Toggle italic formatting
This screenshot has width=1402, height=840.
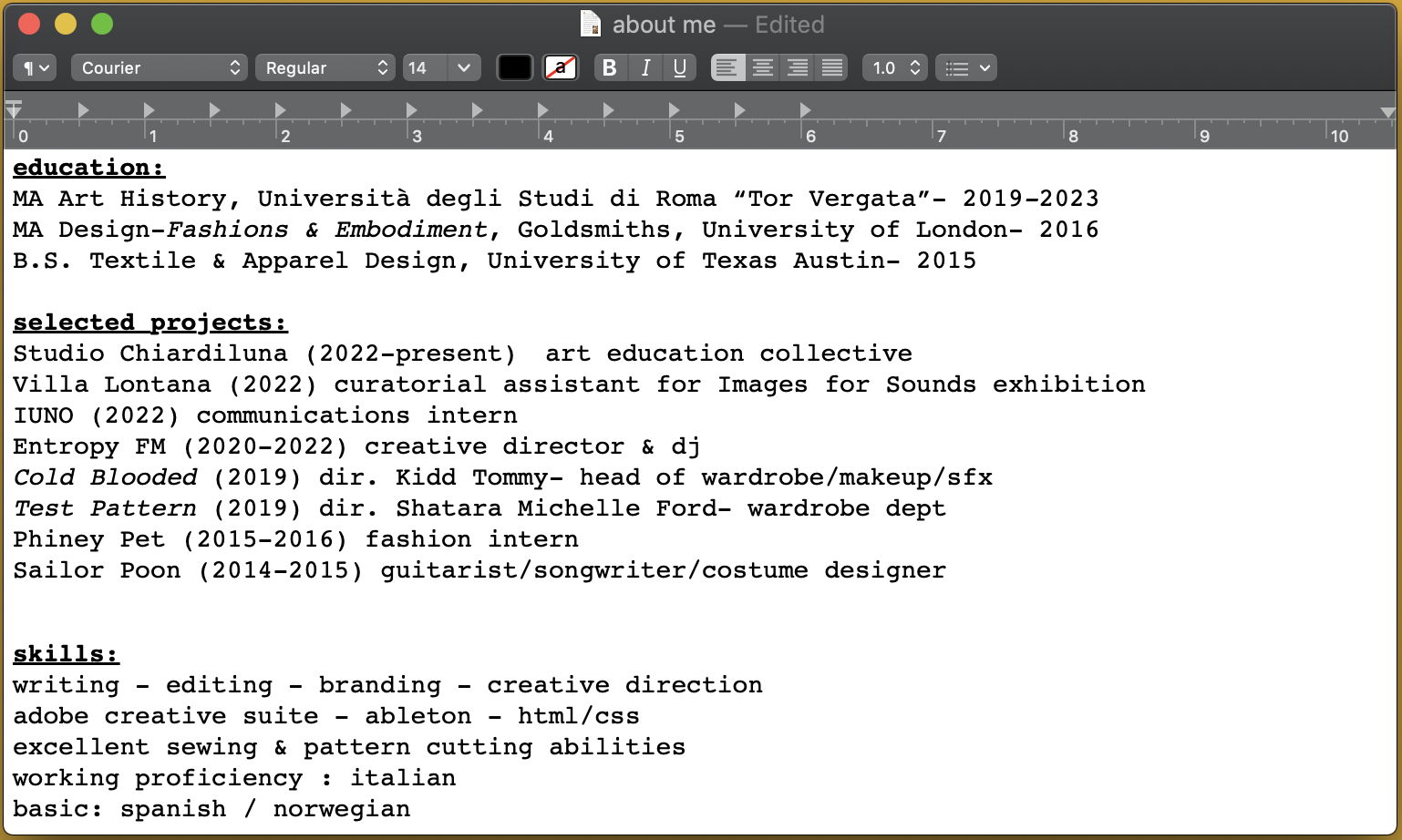click(645, 67)
